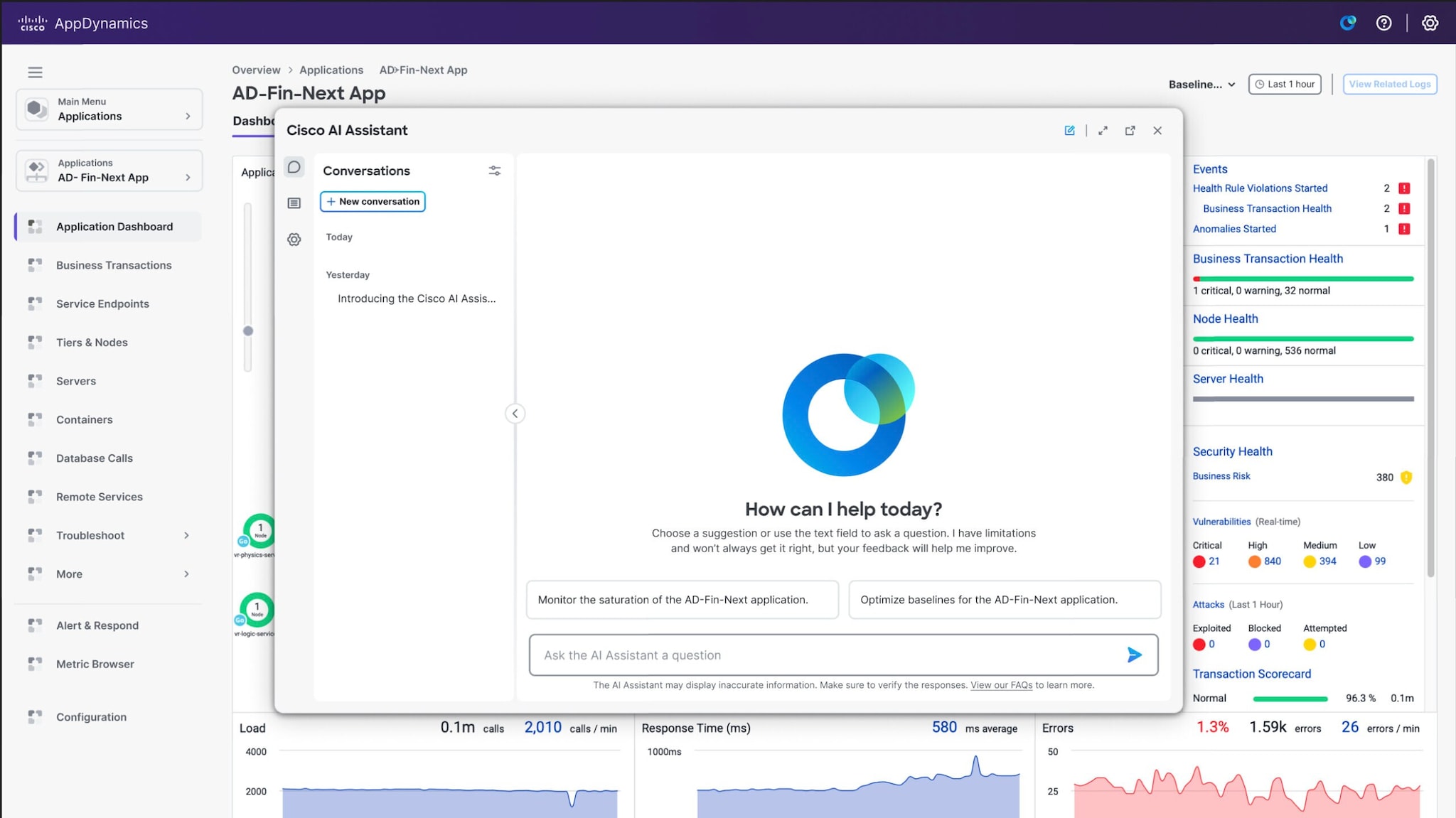Screen dimensions: 1456x818
Task: Open the Baseline dropdown
Action: click(1201, 84)
